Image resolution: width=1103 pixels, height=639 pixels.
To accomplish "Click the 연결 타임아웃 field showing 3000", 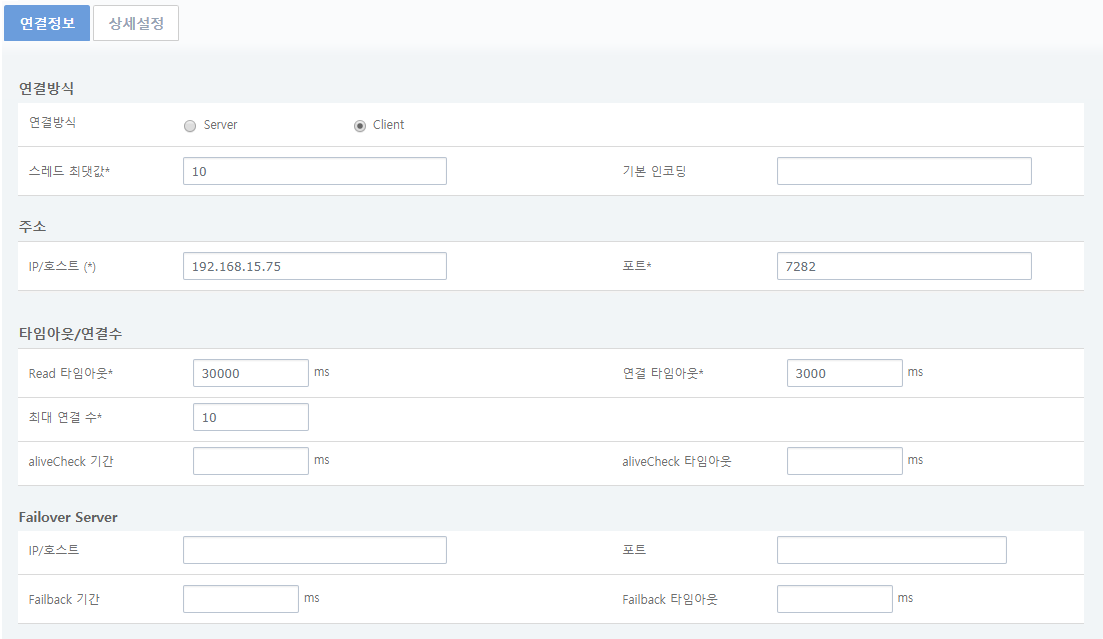I will tap(844, 373).
